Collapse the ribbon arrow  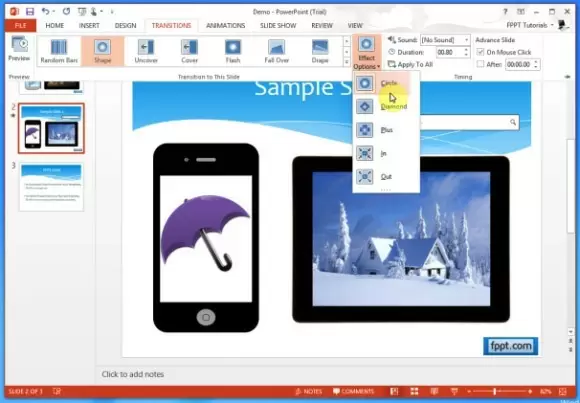[x=568, y=77]
